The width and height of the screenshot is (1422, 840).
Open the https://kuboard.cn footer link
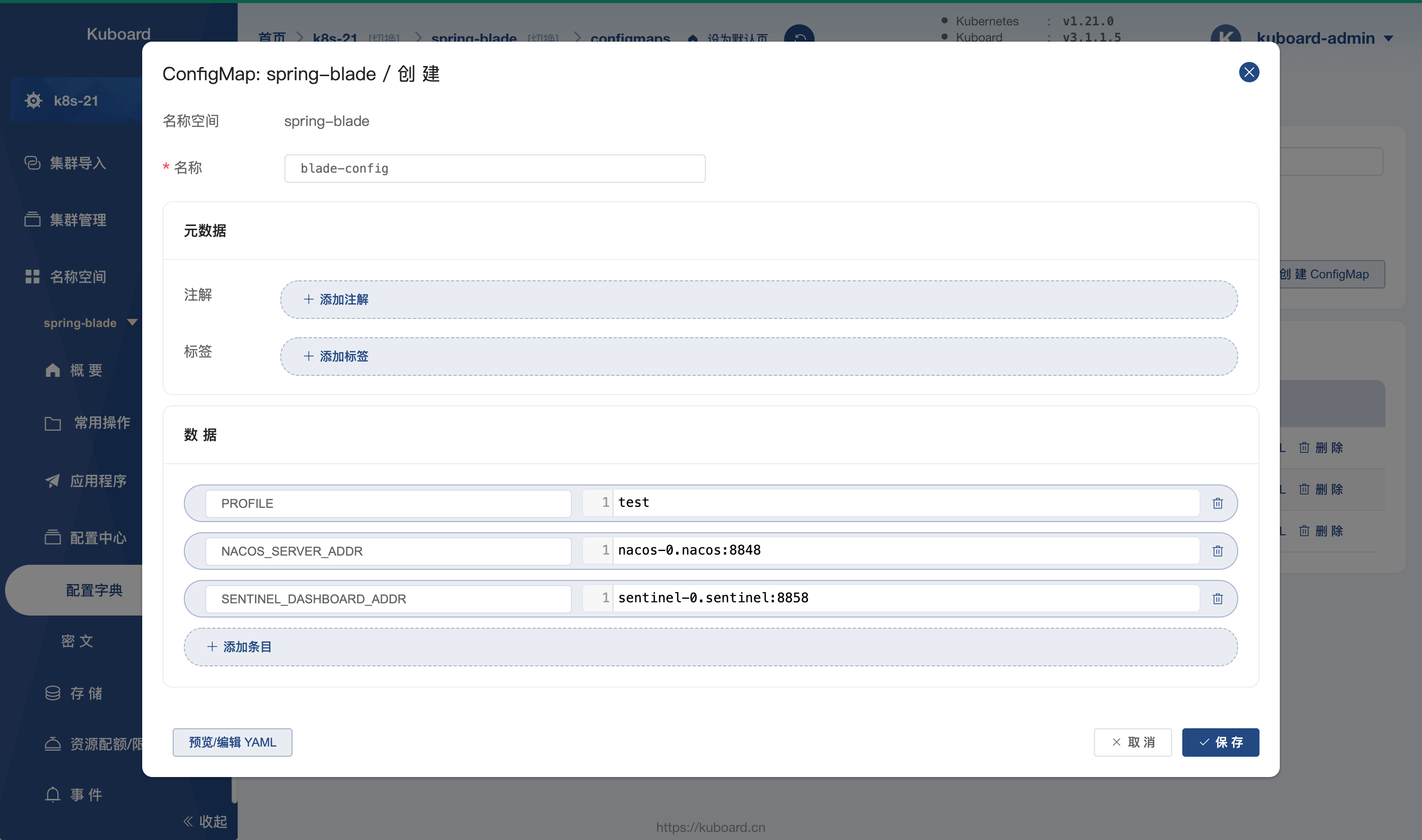(710, 827)
